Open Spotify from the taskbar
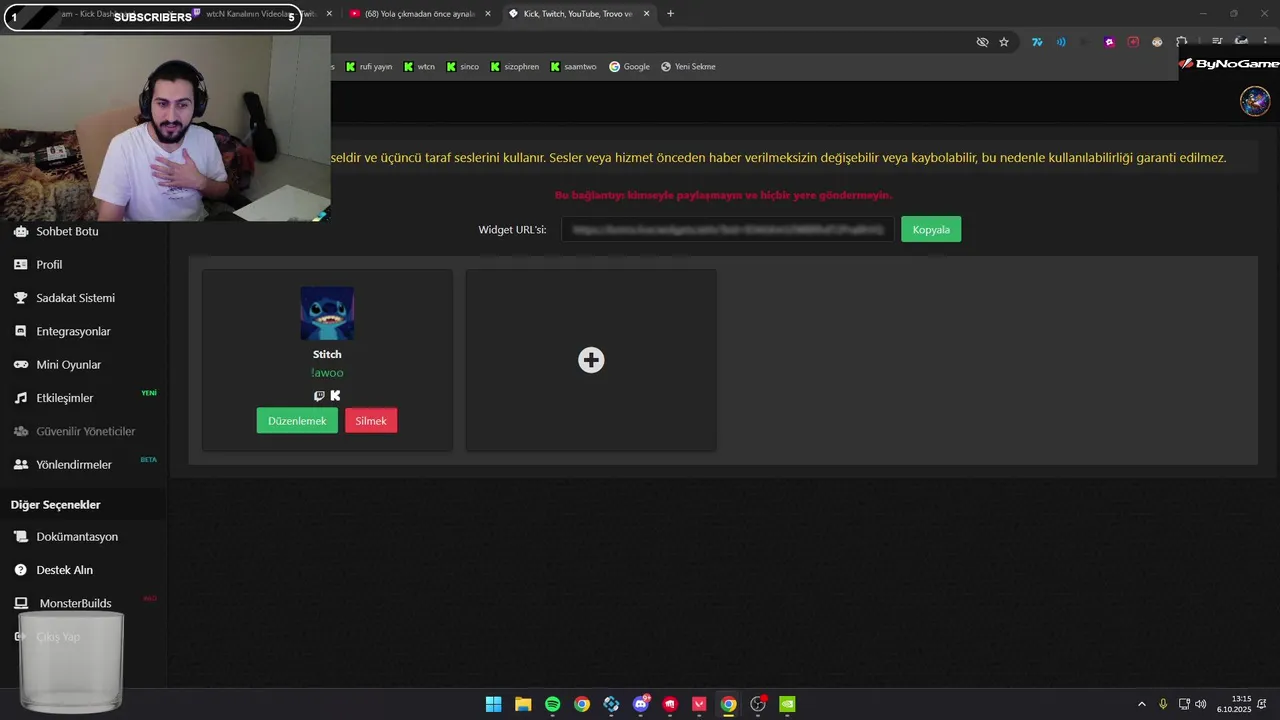The width and height of the screenshot is (1280, 720). 553,704
